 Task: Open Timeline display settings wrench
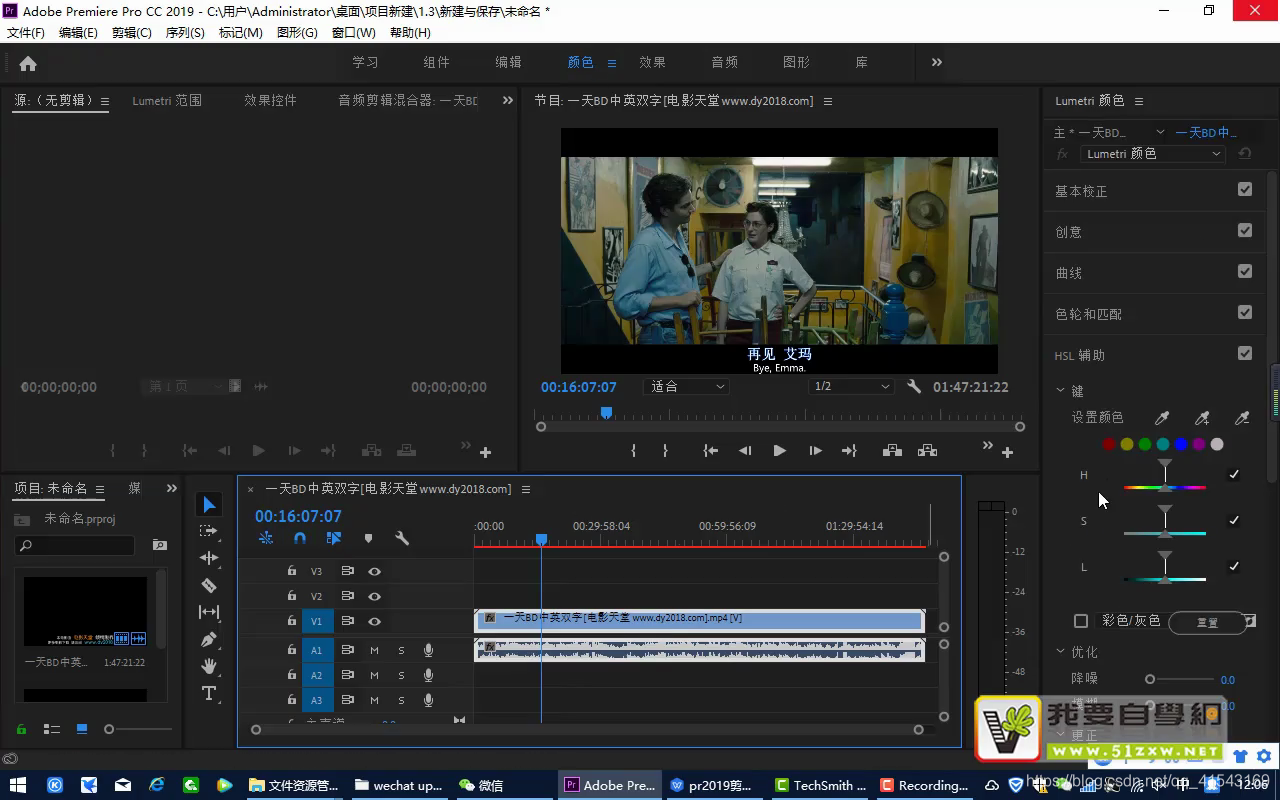point(402,538)
